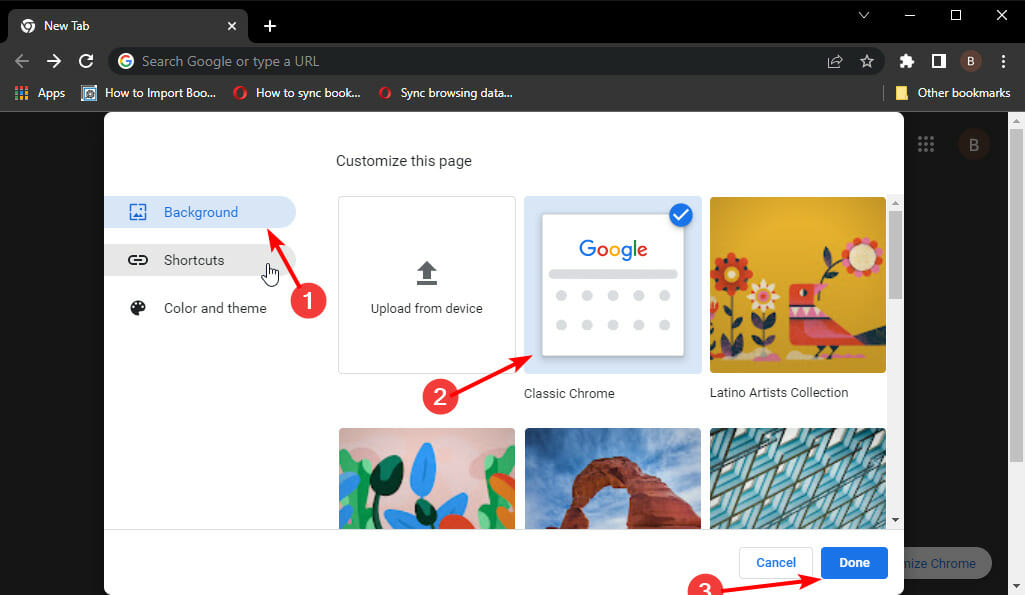This screenshot has width=1025, height=595.
Task: Open the Google apps grid icon
Action: coord(926,144)
